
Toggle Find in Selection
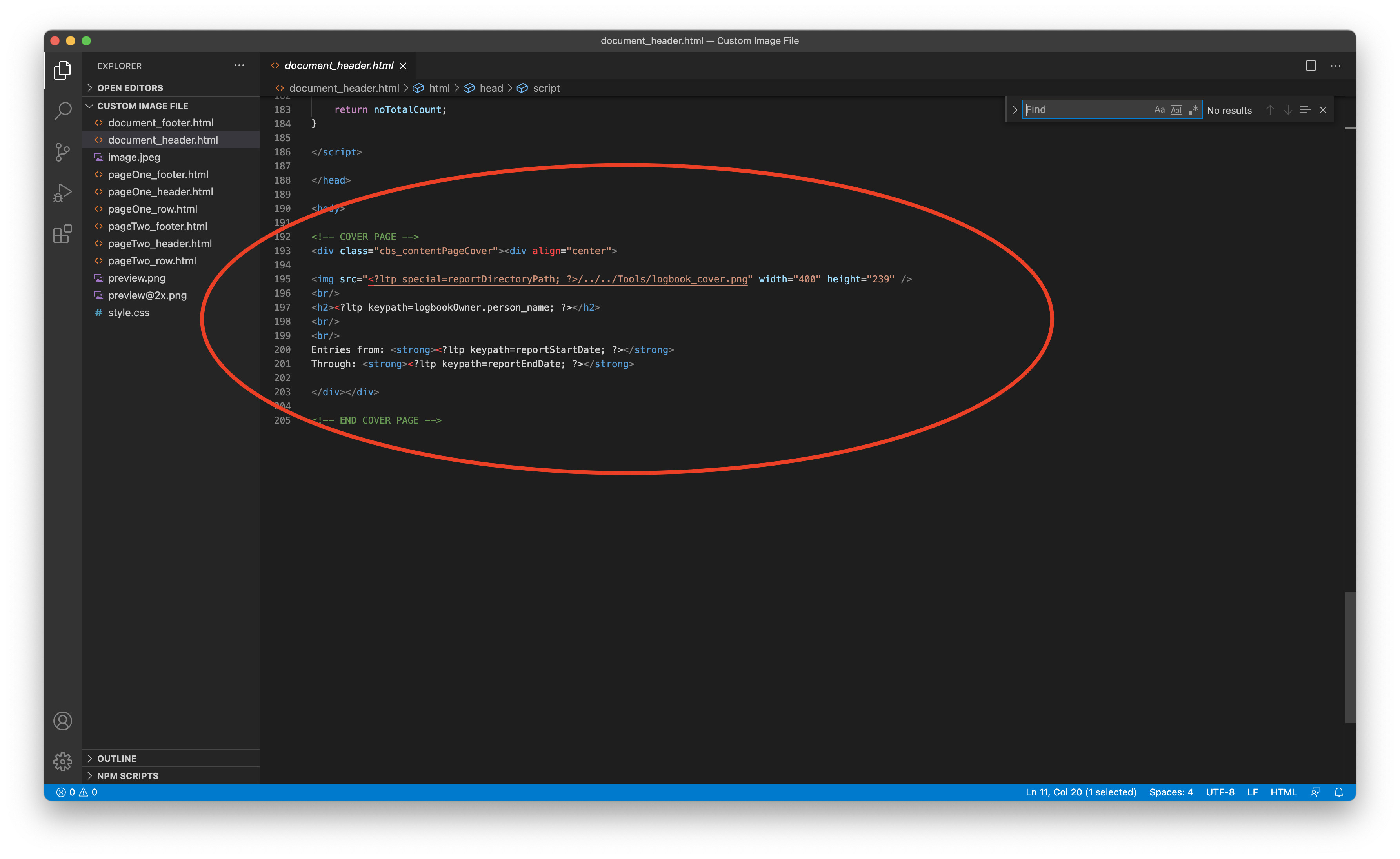[1305, 110]
